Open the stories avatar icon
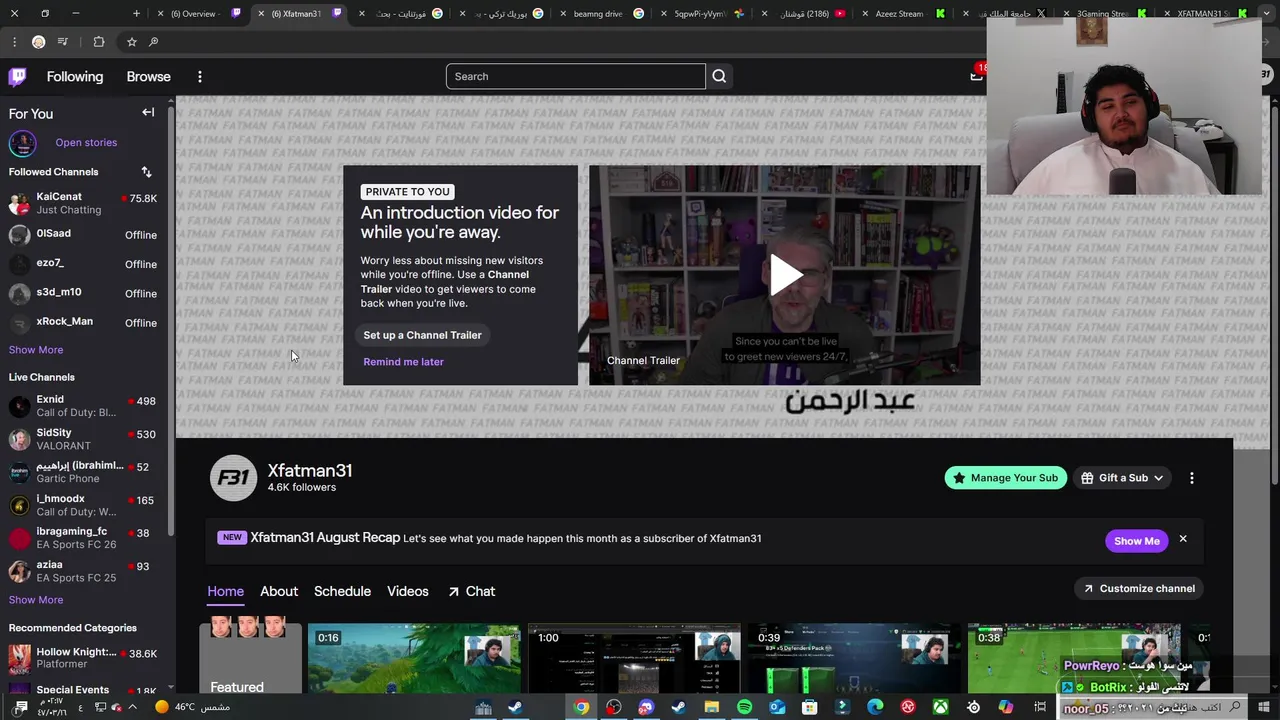Screen dimensions: 1280x720 (22, 143)
